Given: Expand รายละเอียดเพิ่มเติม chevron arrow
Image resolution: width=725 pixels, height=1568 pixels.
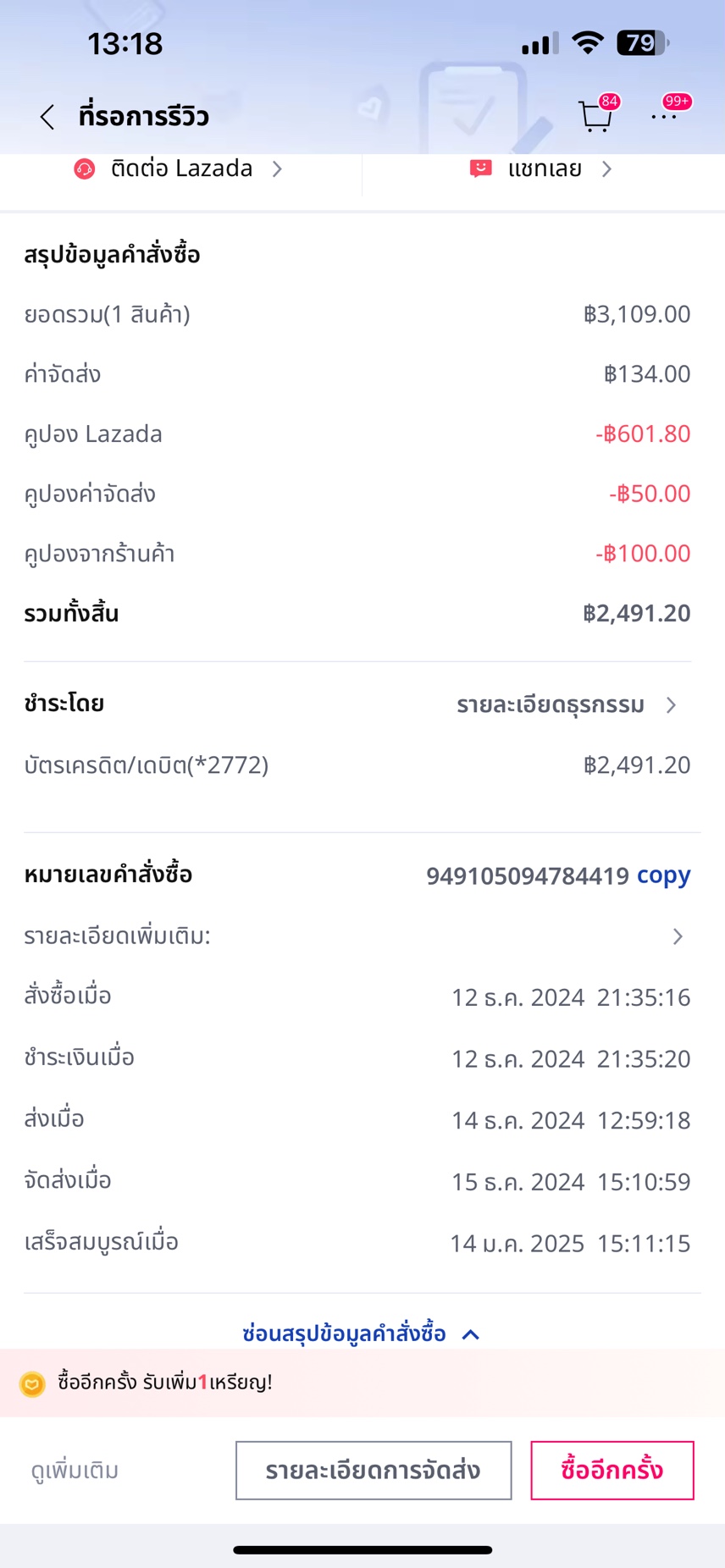Looking at the screenshot, I should pos(678,936).
